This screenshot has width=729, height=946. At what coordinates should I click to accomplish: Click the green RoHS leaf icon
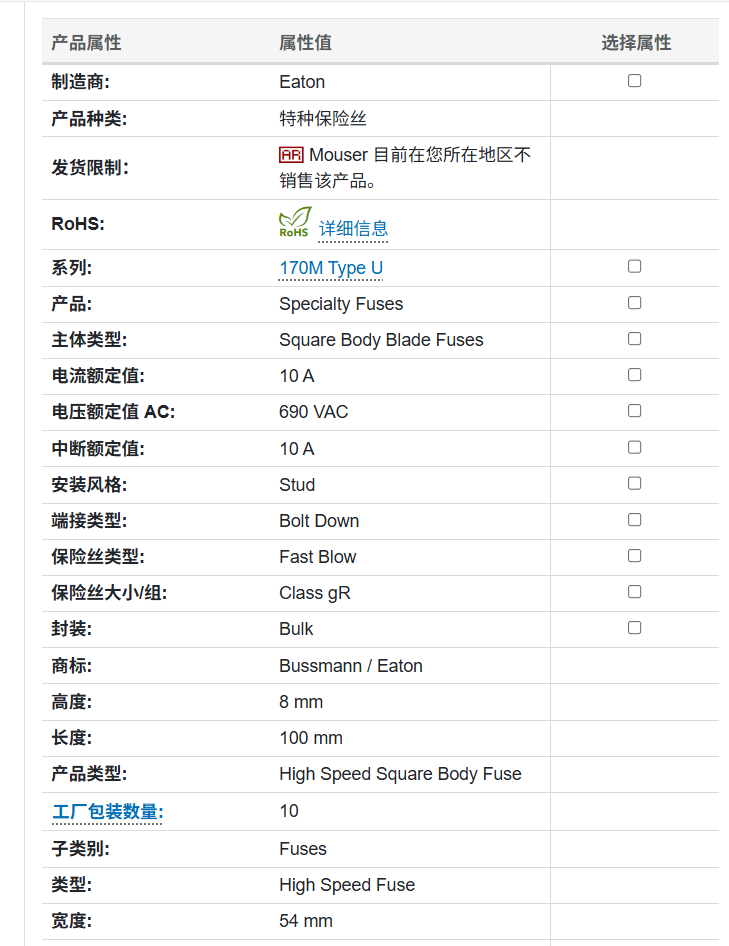(x=295, y=222)
